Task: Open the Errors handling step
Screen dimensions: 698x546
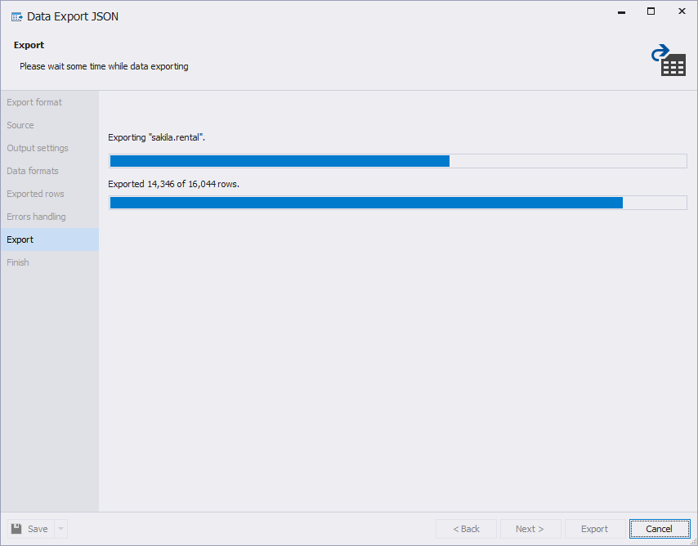Action: pos(36,217)
